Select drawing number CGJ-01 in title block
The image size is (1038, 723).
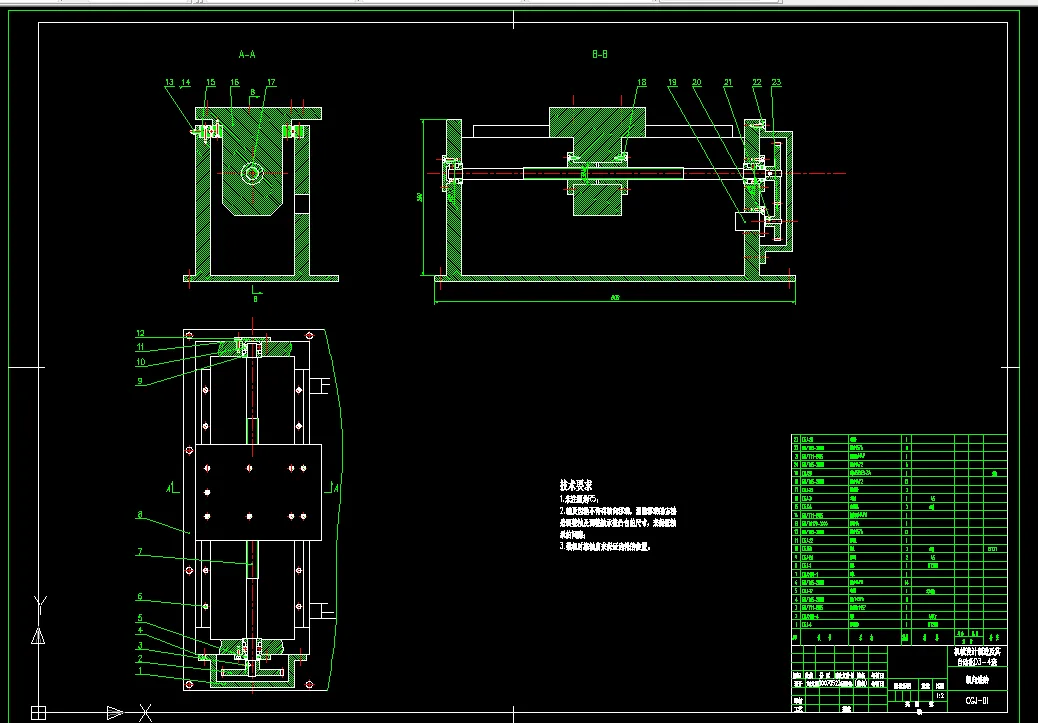pos(976,700)
